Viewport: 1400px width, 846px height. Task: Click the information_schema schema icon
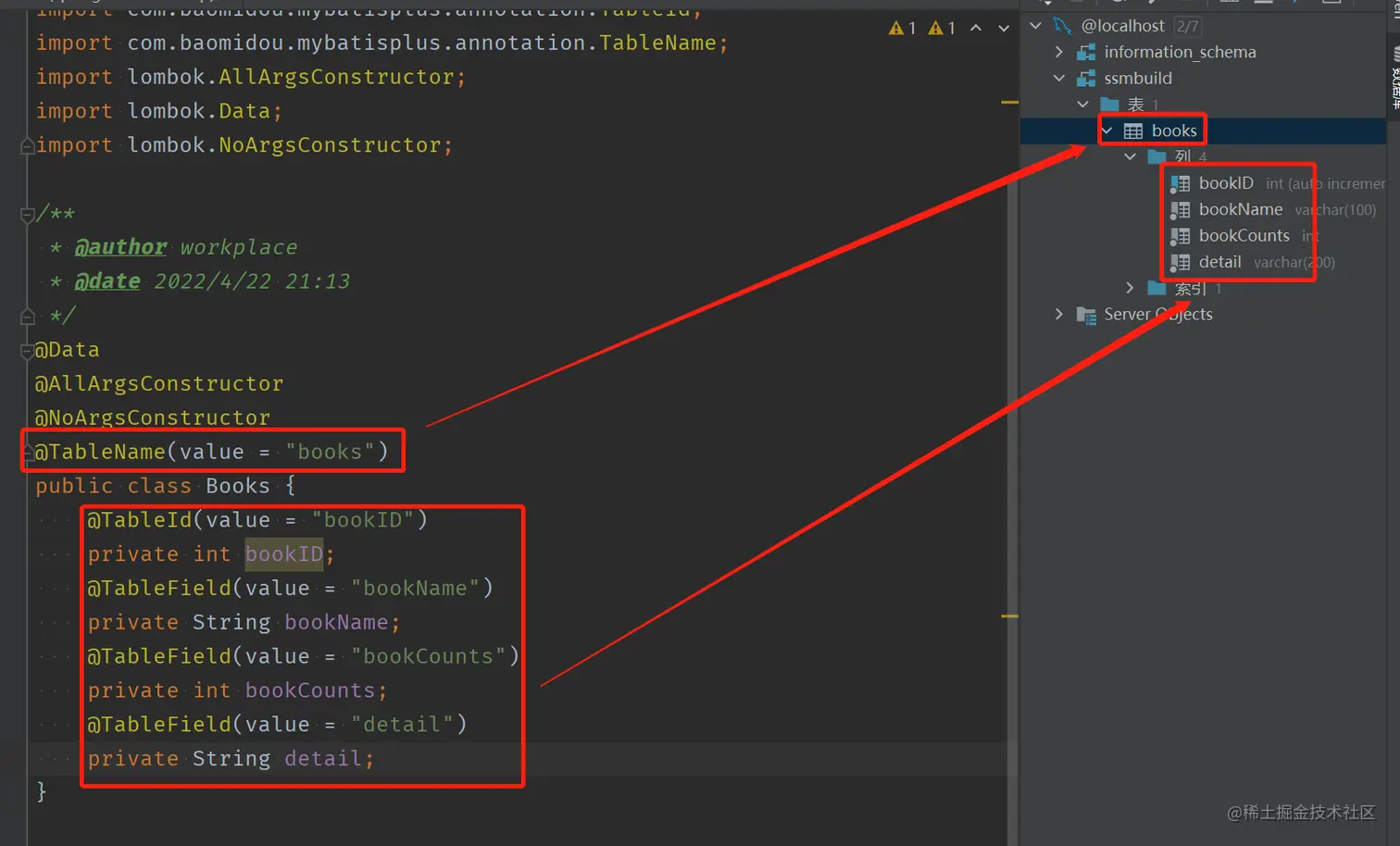(x=1086, y=52)
